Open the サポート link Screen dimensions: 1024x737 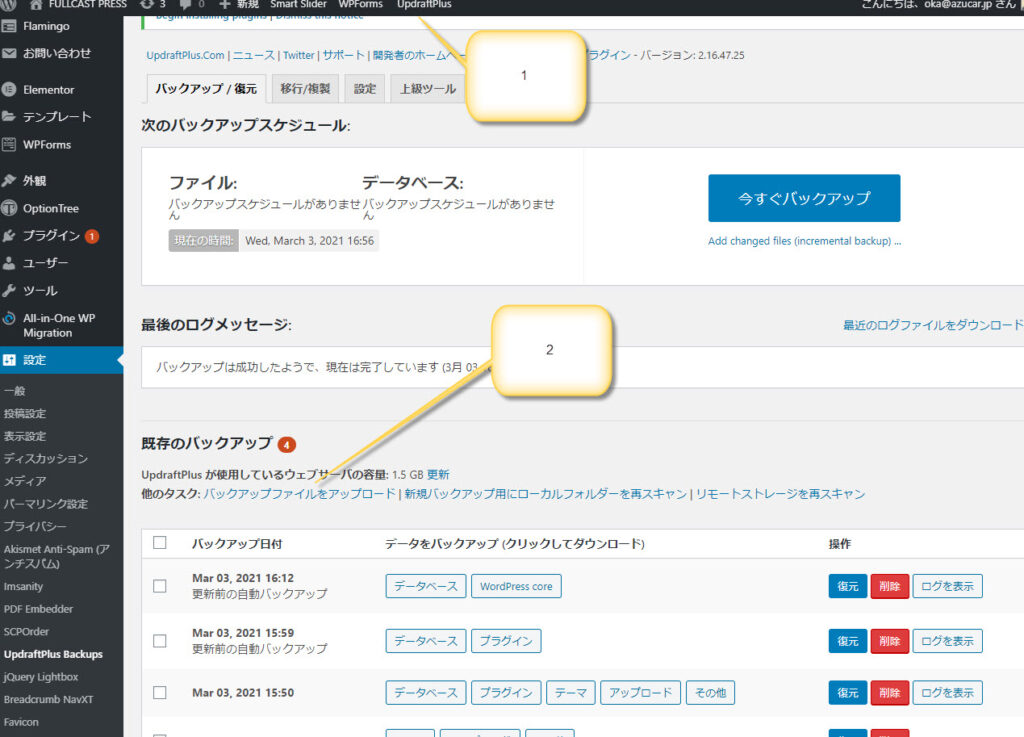344,55
